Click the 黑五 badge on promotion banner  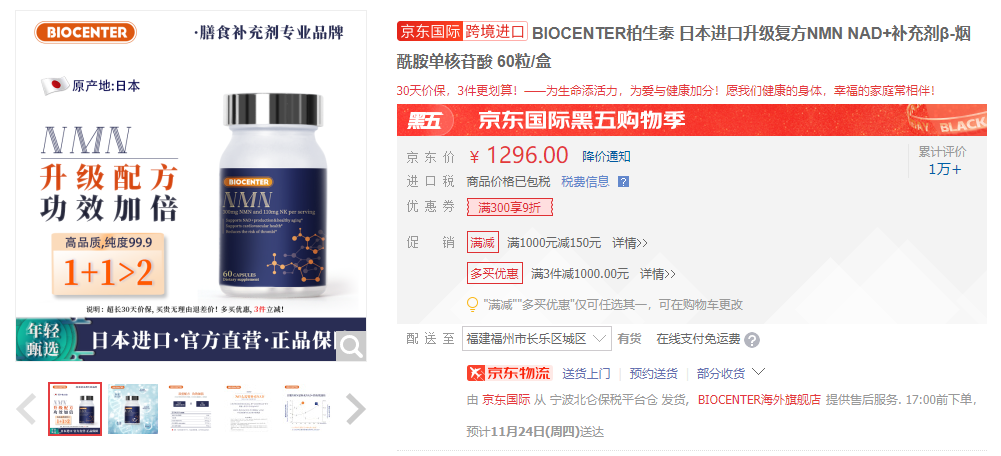(x=425, y=121)
